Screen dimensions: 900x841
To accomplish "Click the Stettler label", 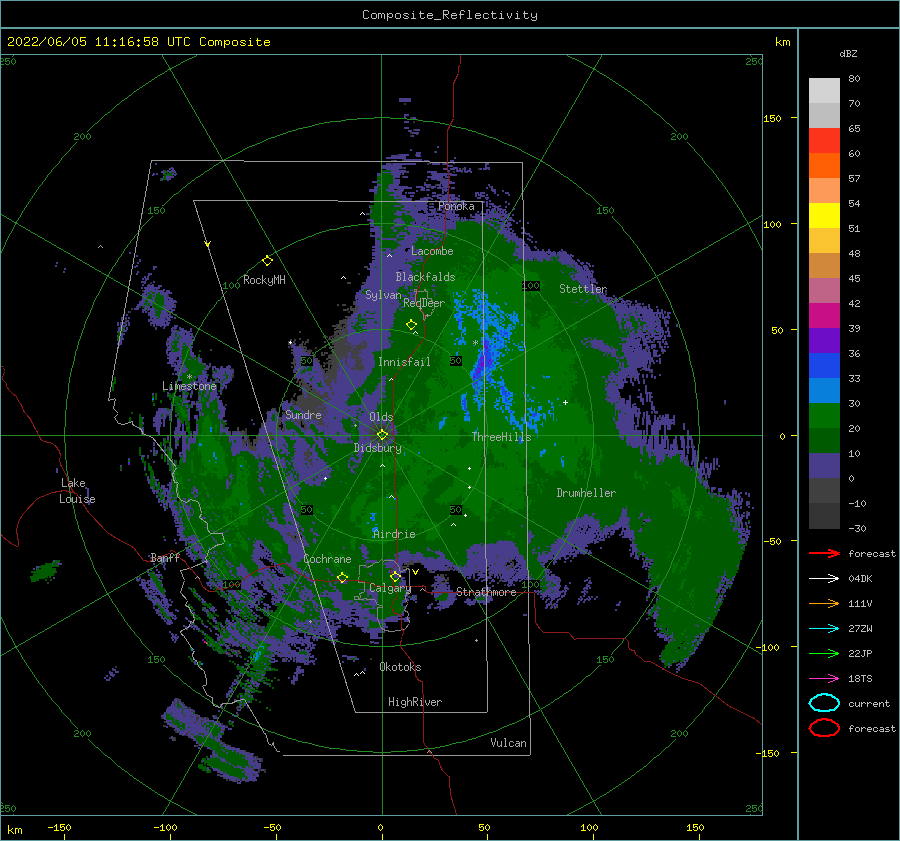I will (583, 289).
